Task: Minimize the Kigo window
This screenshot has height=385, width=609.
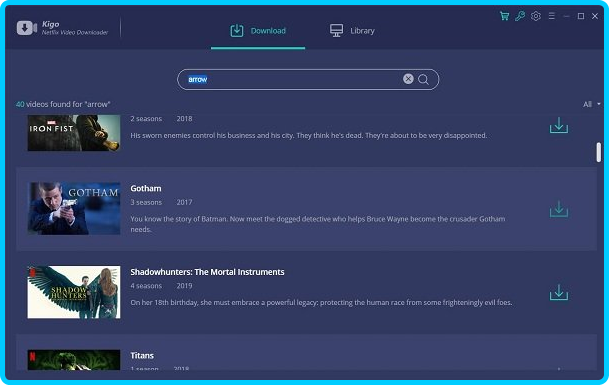Action: coord(566,16)
